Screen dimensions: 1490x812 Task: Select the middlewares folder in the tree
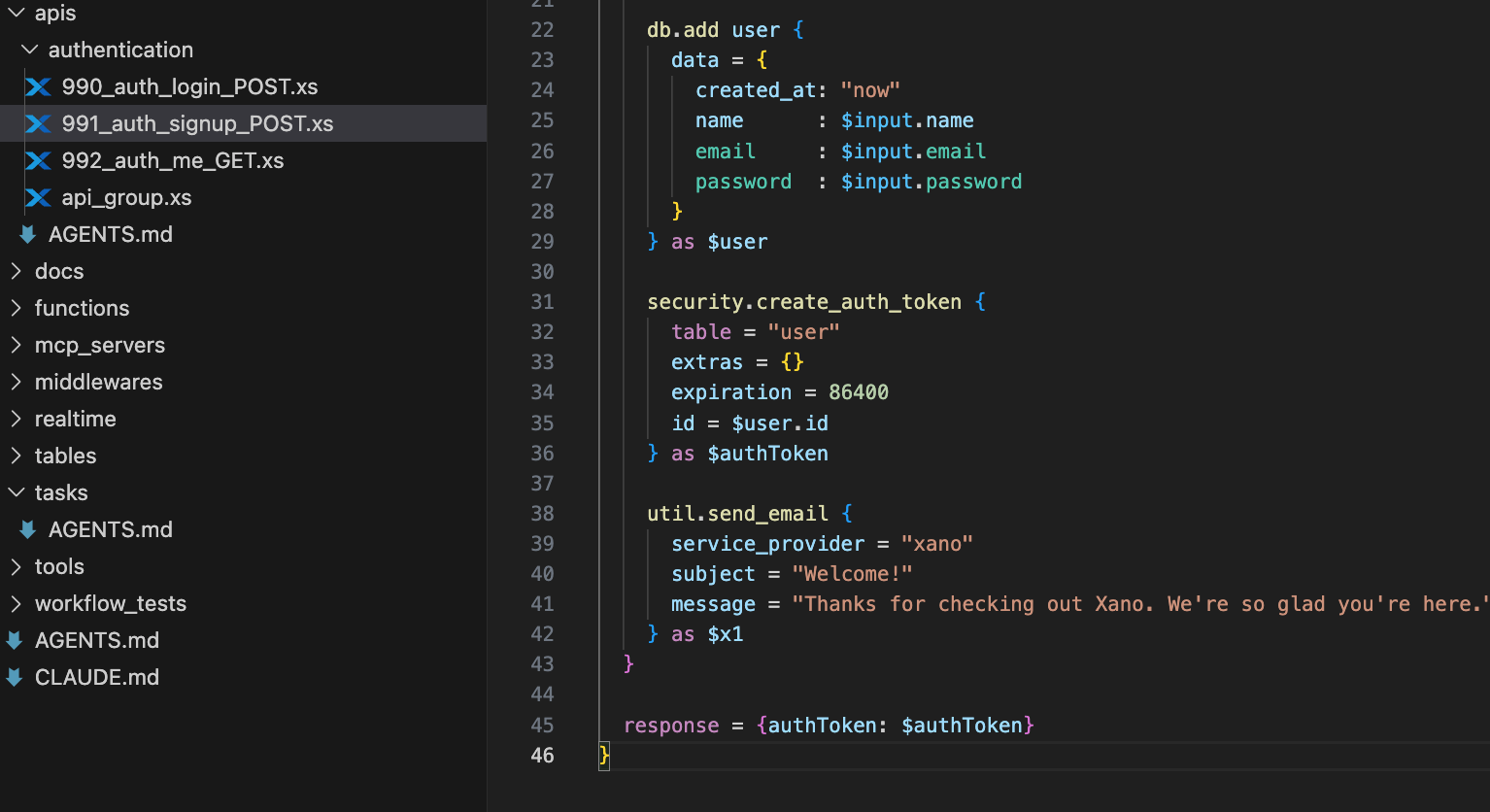pos(99,382)
